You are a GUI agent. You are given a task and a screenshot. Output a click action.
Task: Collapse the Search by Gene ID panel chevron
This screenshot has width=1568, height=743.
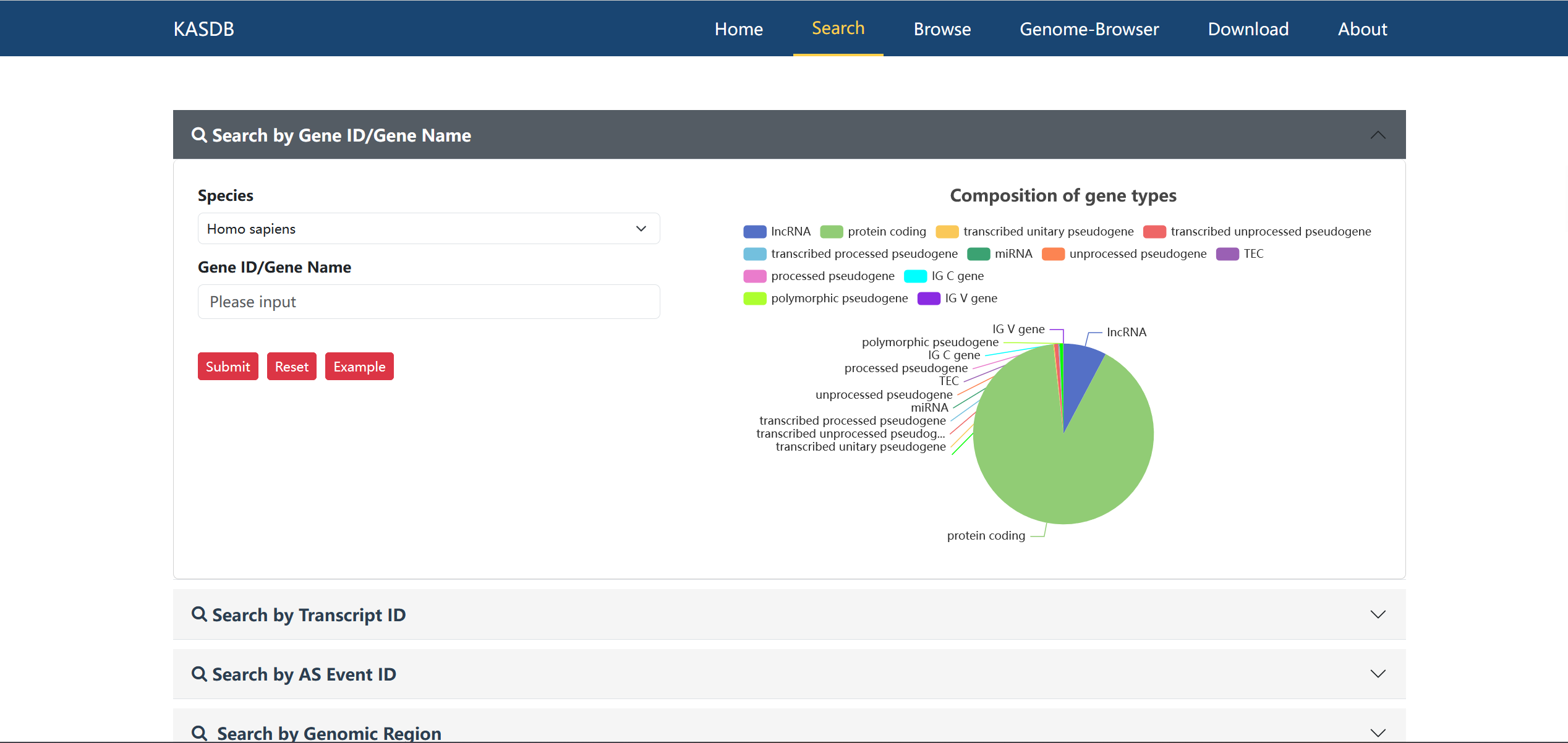(x=1378, y=135)
